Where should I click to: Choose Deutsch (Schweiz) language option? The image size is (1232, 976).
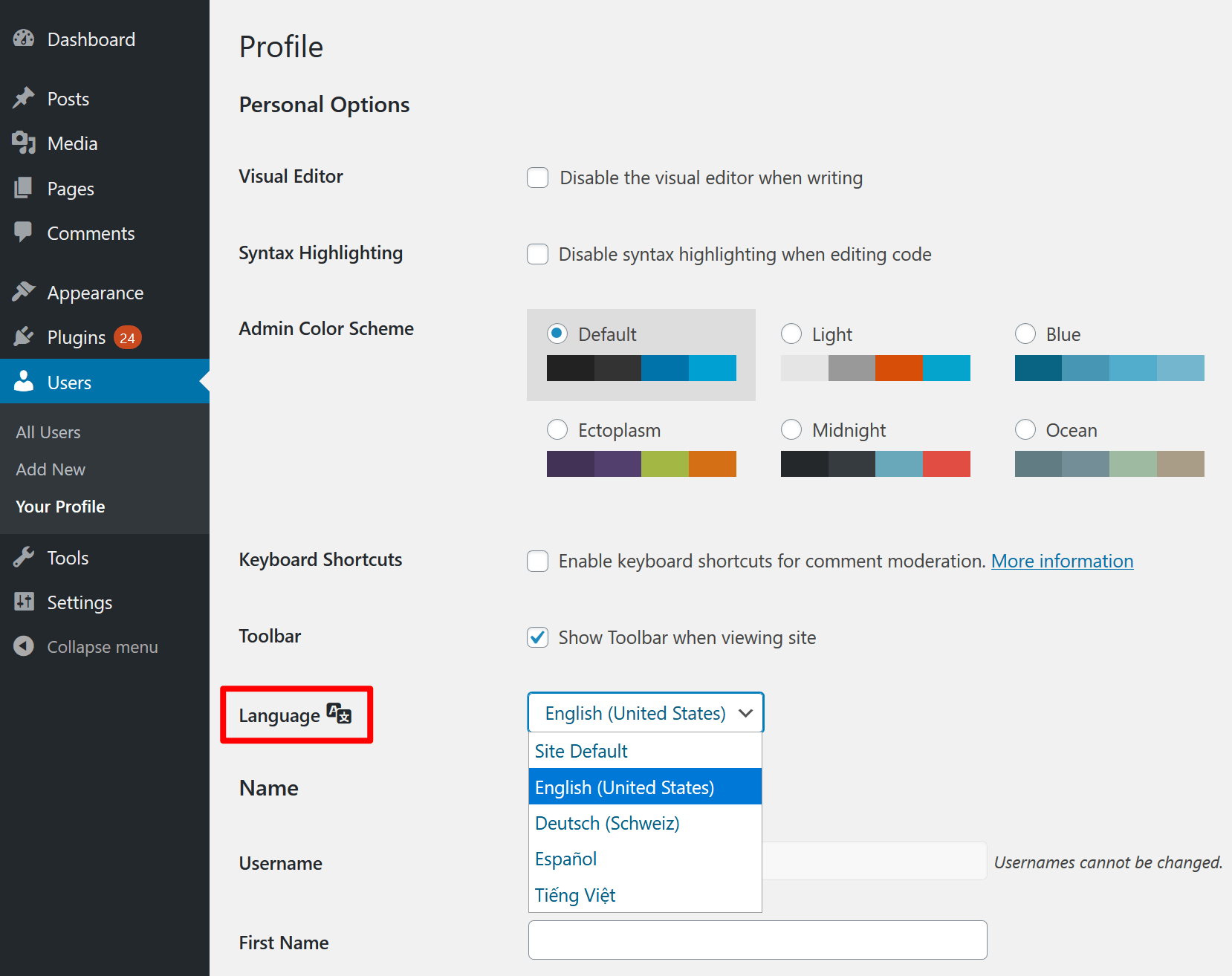pos(606,823)
